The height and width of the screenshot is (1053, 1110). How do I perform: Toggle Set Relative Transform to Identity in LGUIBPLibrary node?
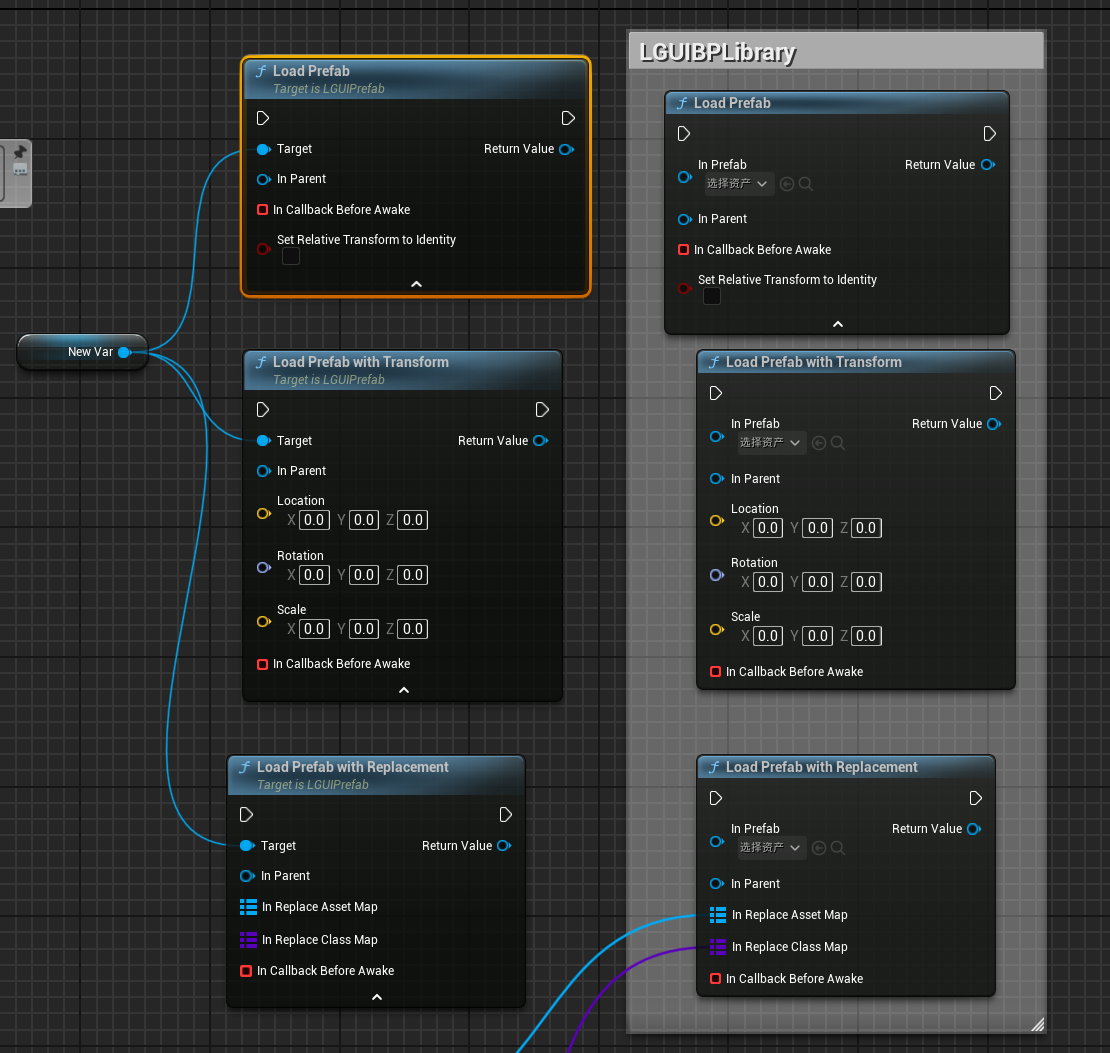click(x=712, y=297)
